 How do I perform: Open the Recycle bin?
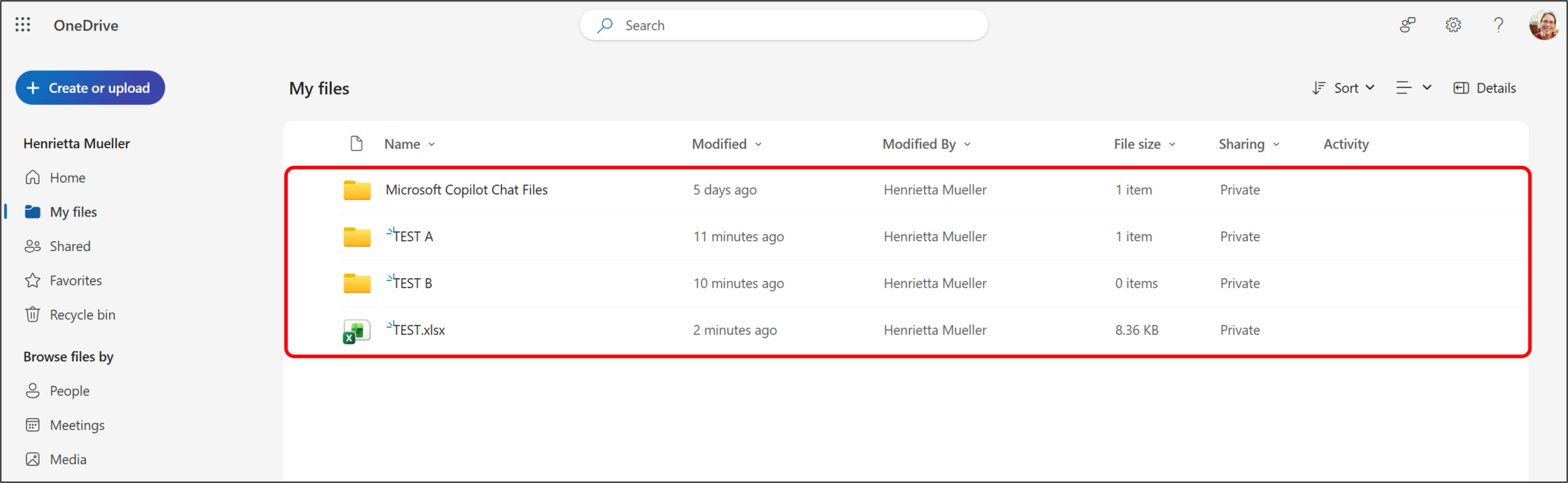[x=82, y=315]
